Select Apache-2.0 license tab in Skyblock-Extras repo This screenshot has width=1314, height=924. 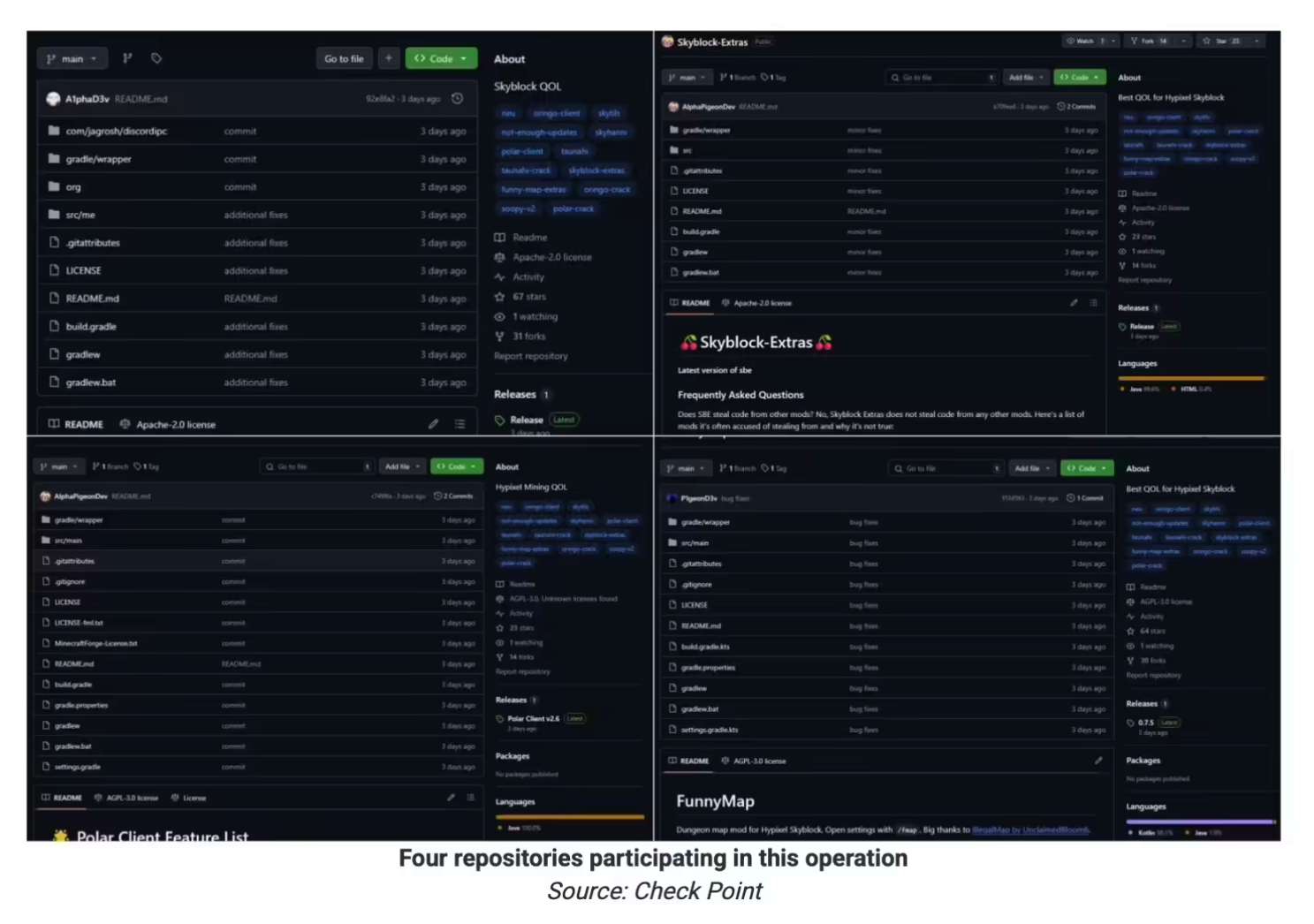[x=756, y=303]
